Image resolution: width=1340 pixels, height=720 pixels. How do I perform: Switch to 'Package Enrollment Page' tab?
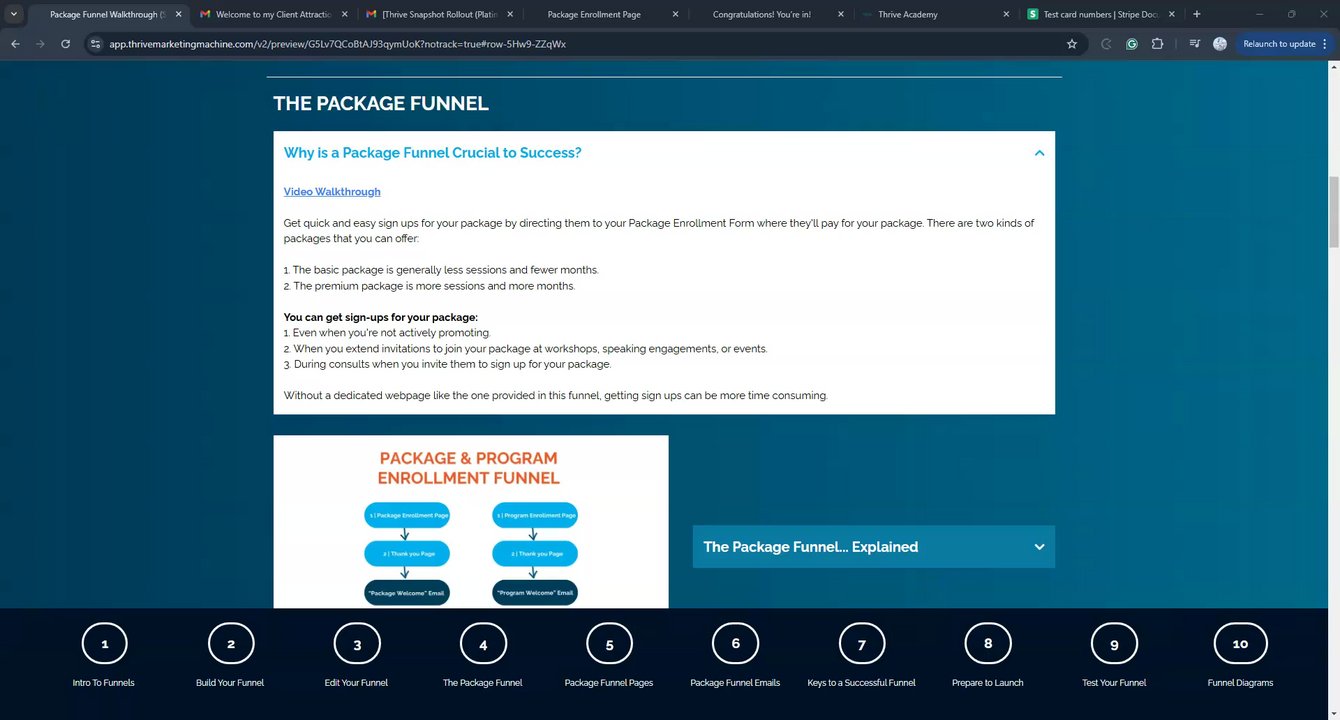[603, 14]
